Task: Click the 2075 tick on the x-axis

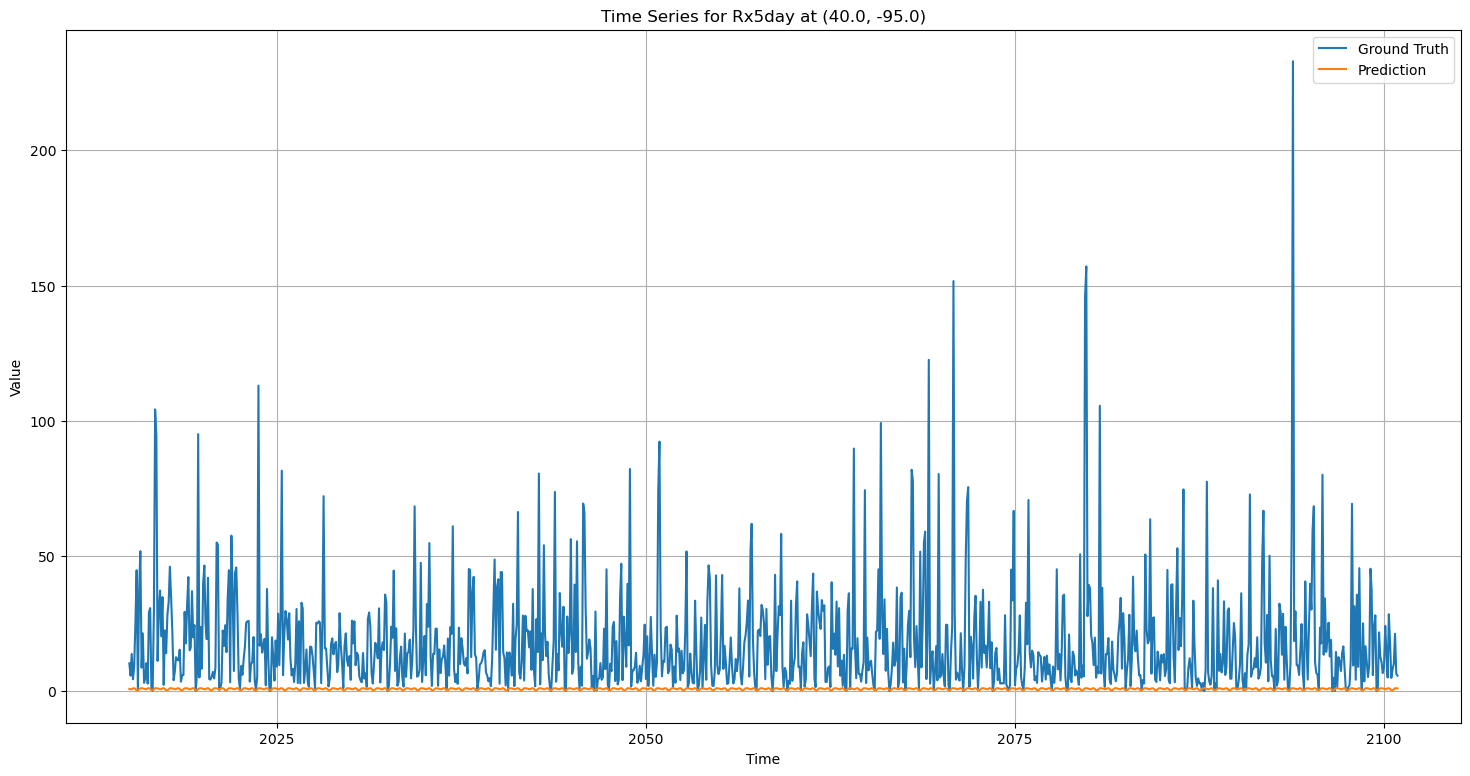Action: pyautogui.click(x=1015, y=739)
